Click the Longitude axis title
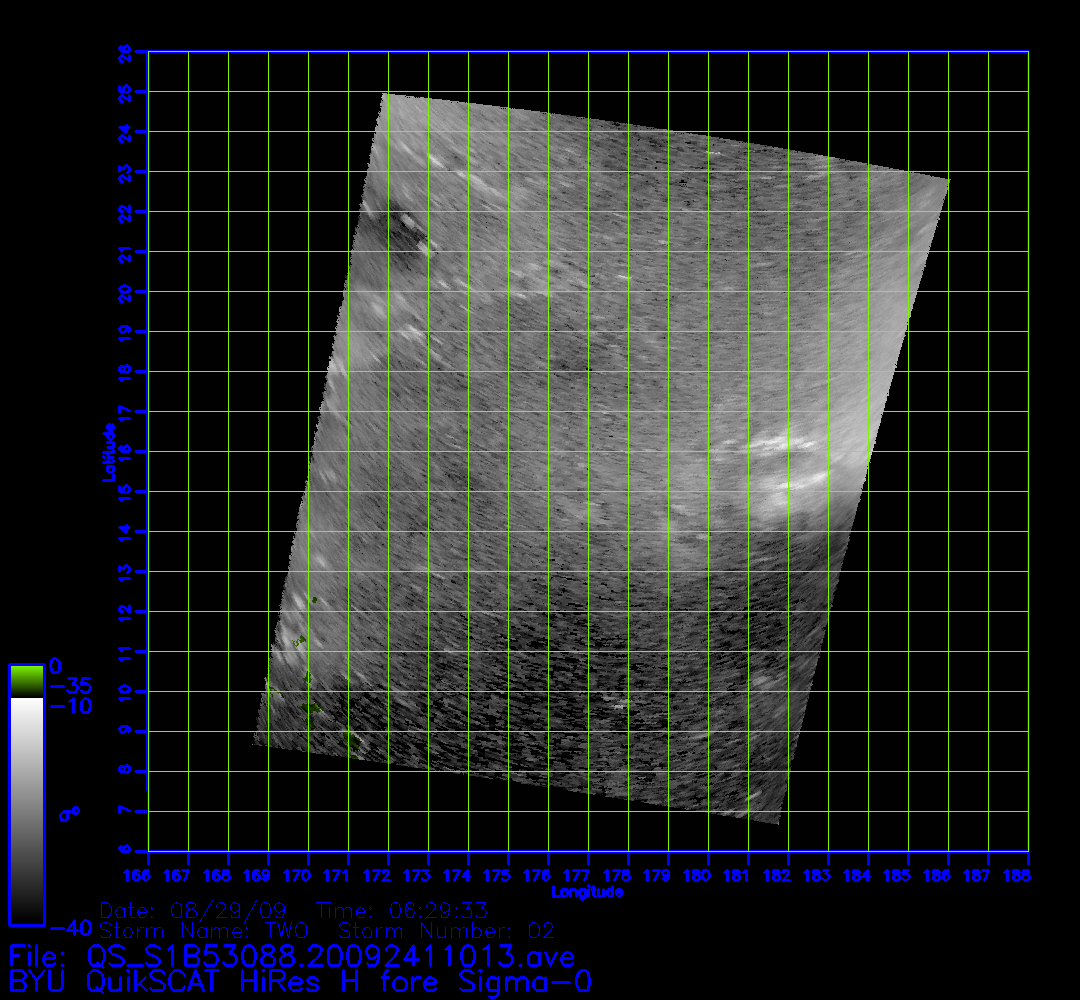This screenshot has width=1080, height=1000. pos(587,892)
